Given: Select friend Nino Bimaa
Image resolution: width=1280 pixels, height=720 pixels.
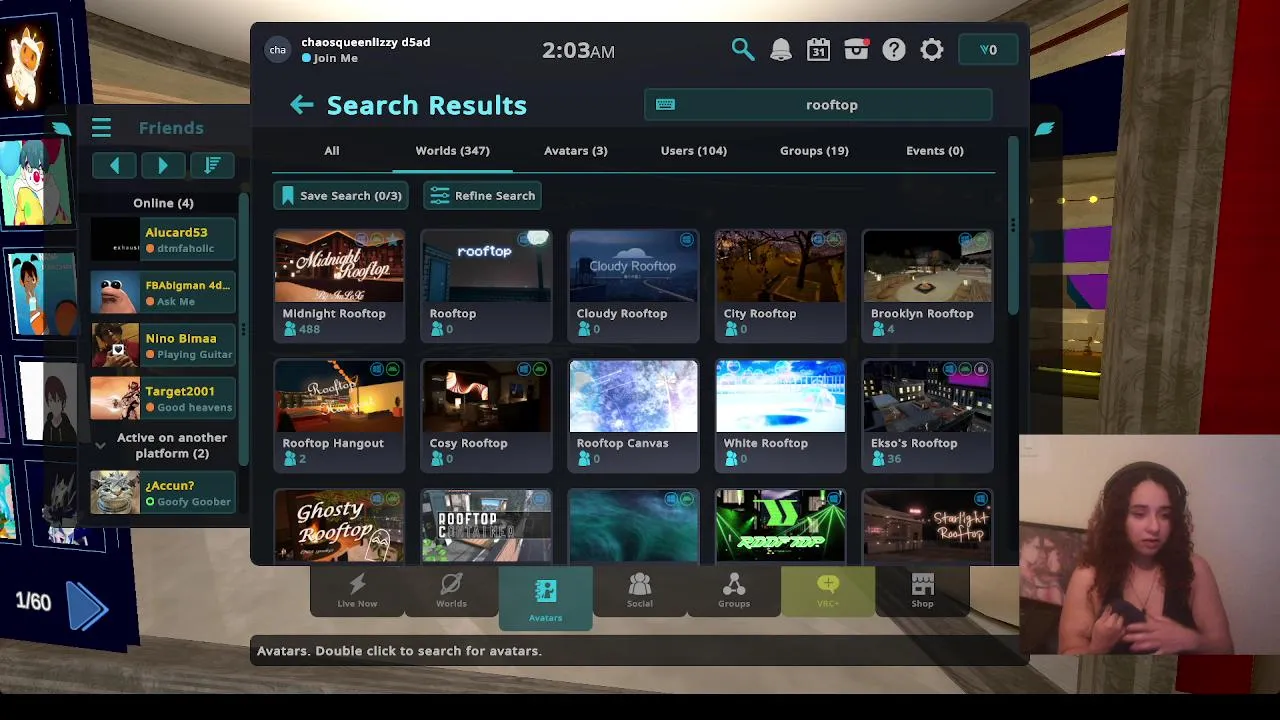Looking at the screenshot, I should click(x=163, y=346).
